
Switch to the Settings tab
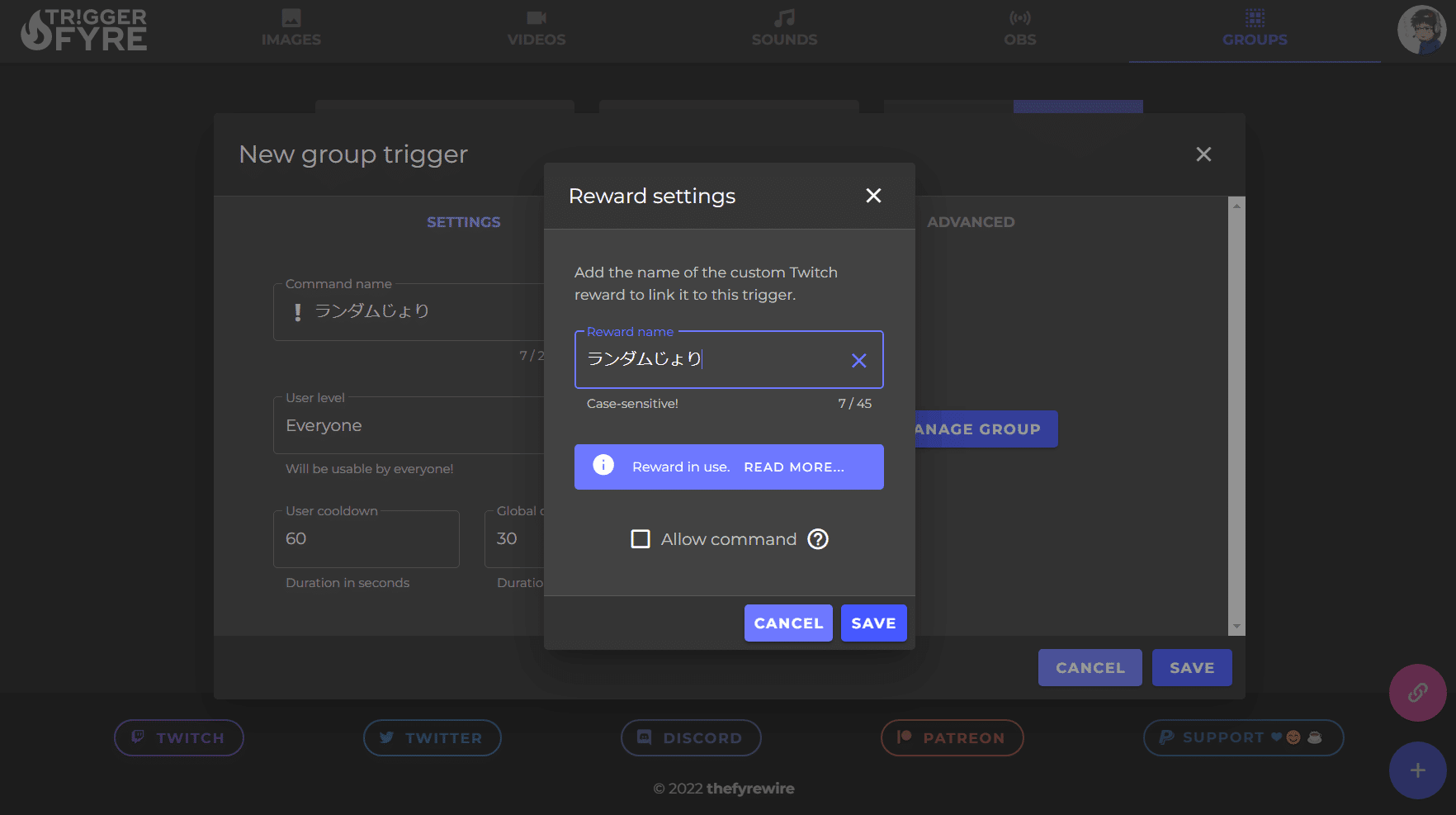(x=463, y=222)
